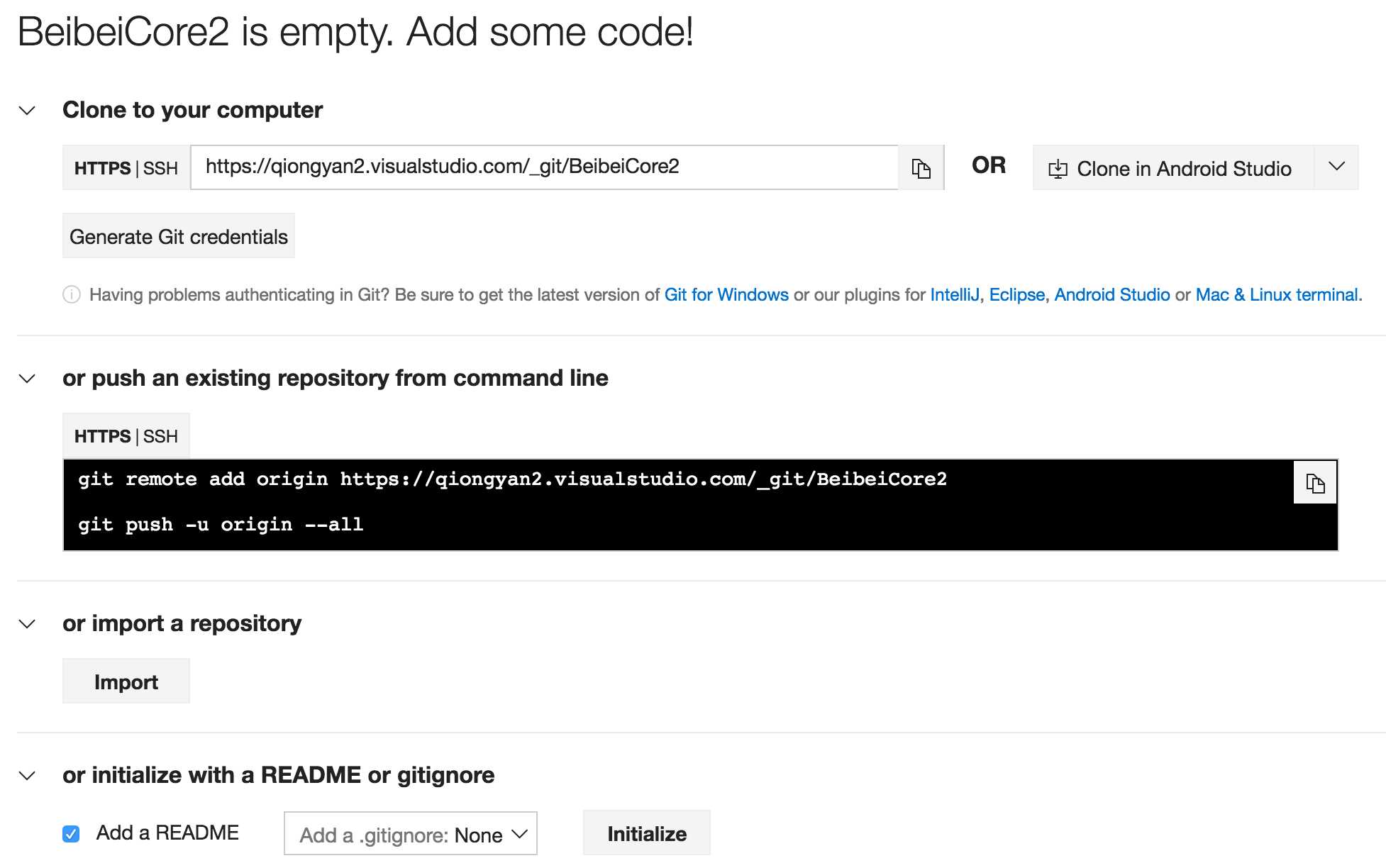Image resolution: width=1386 pixels, height=868 pixels.
Task: Copy the git push commands
Action: coord(1315,483)
